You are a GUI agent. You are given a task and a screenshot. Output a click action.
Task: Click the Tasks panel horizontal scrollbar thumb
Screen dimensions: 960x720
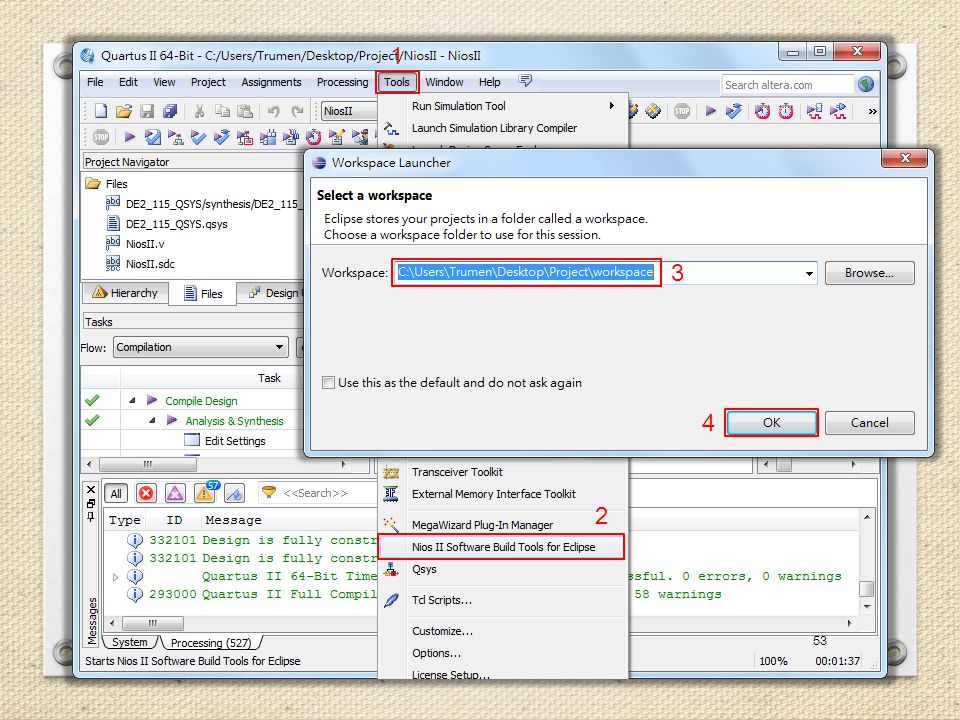[x=148, y=464]
